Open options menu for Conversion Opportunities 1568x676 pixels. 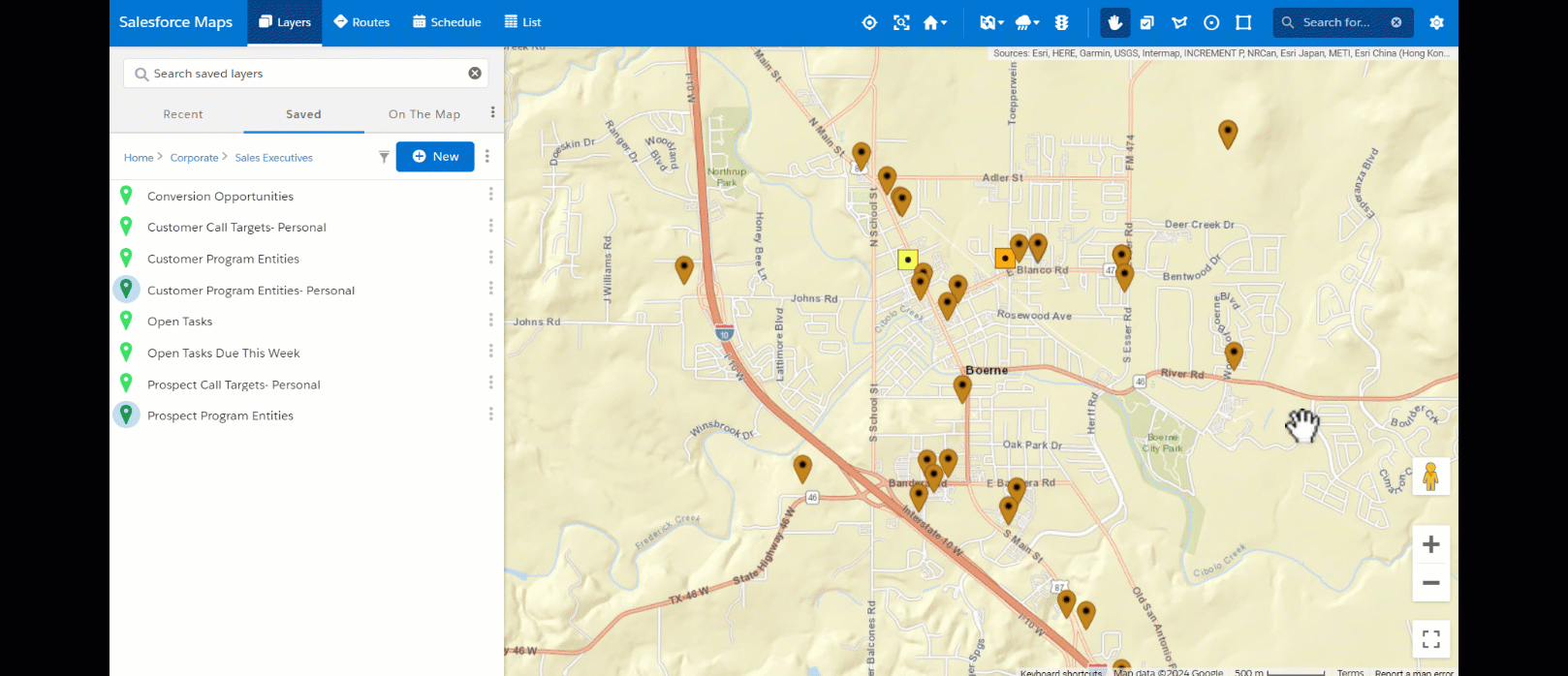tap(490, 195)
